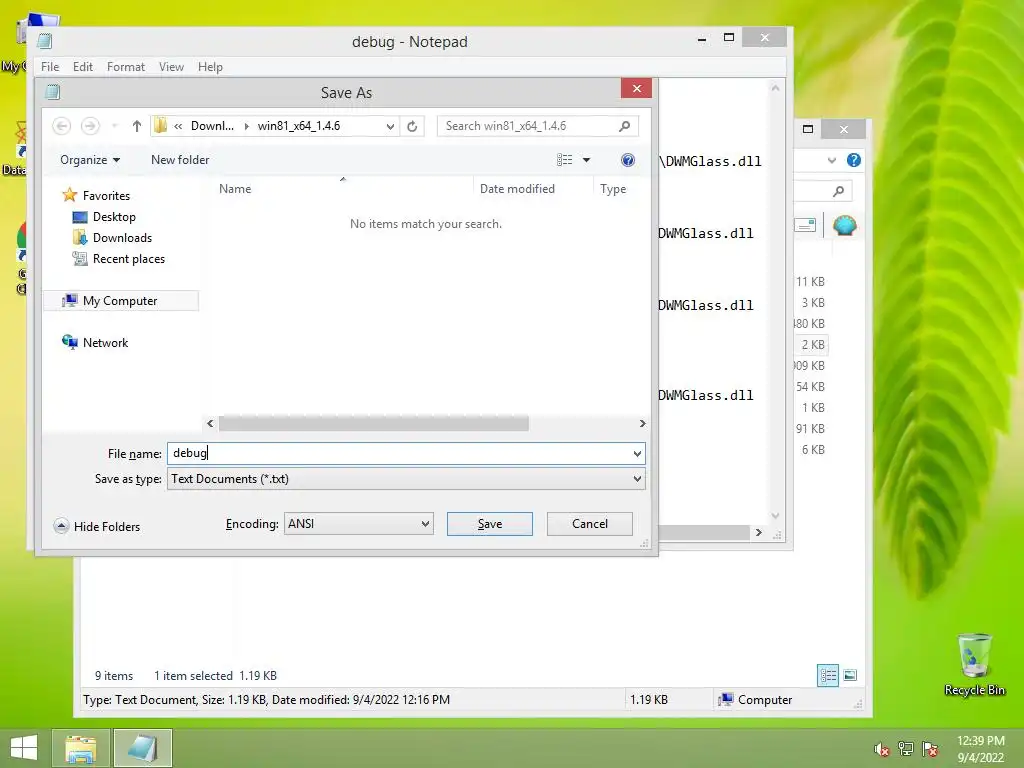Click Computer in Explorer status bar
This screenshot has width=1024, height=768.
pyautogui.click(x=755, y=699)
